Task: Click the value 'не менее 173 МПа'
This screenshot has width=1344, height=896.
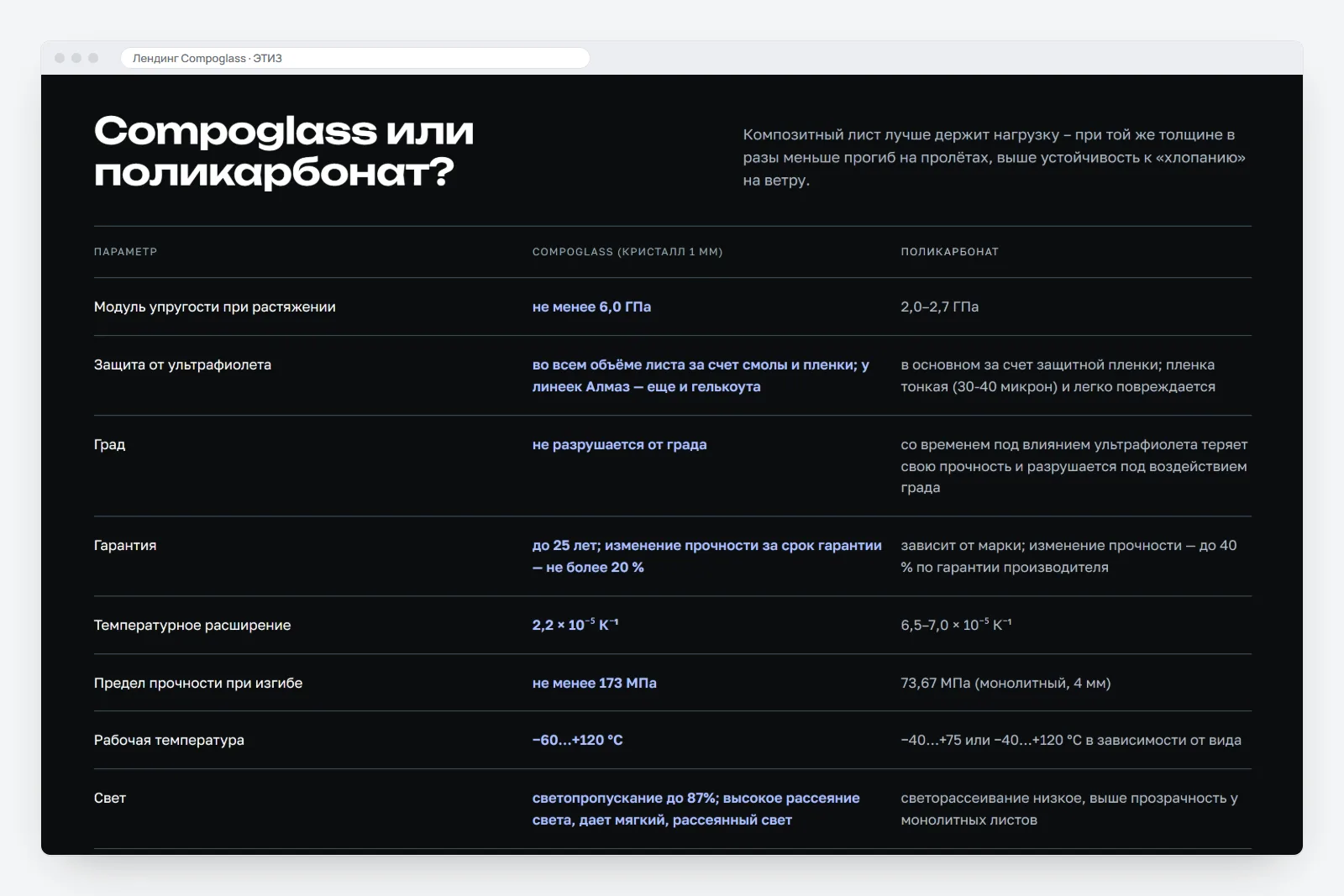Action: click(595, 683)
